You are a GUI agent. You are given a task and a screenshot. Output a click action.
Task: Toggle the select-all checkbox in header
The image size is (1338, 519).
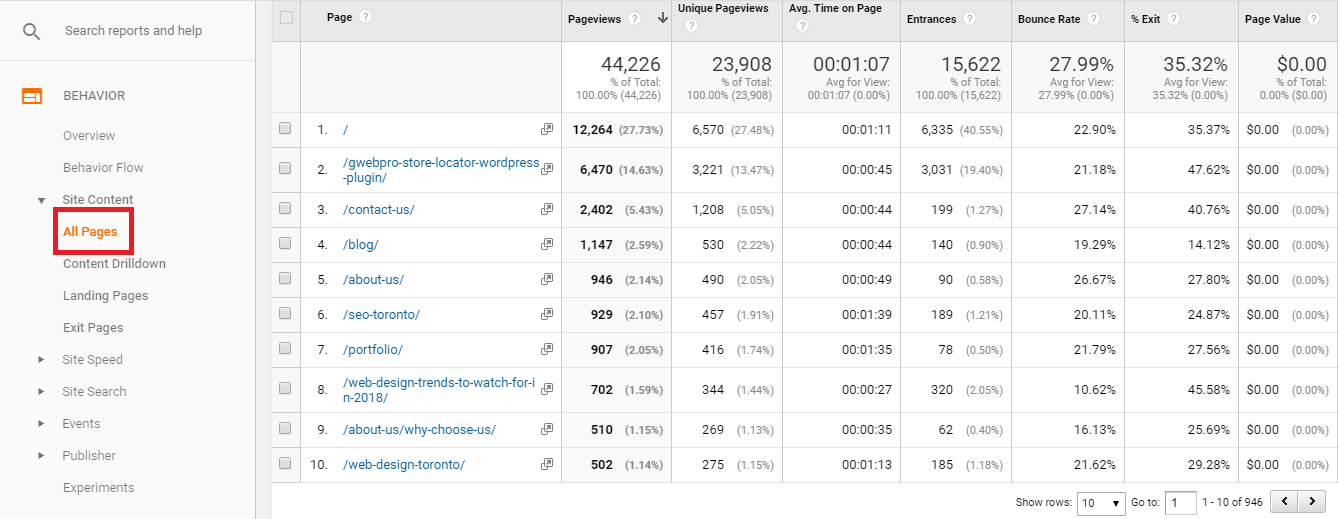287,17
